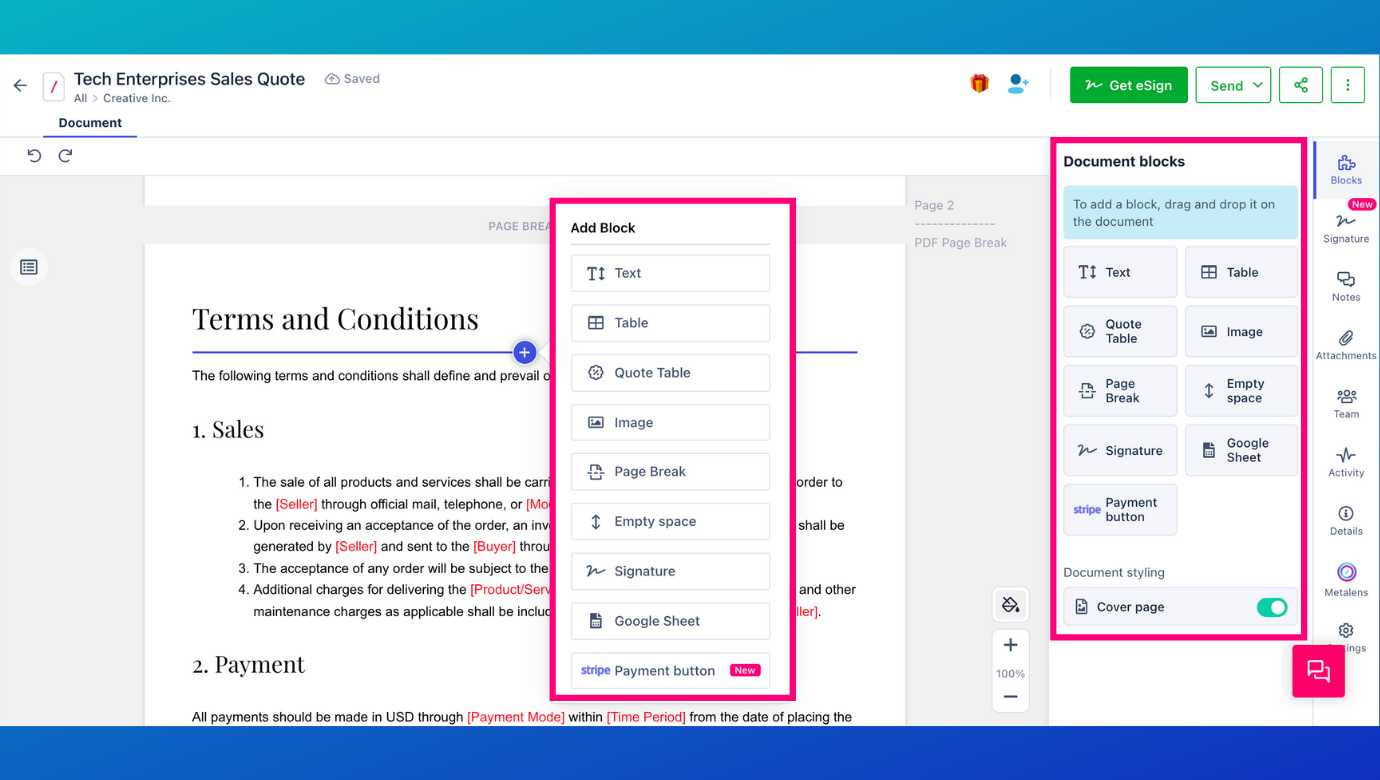Viewport: 1380px width, 780px height.
Task: Open the three-dot more options menu
Action: pyautogui.click(x=1347, y=85)
